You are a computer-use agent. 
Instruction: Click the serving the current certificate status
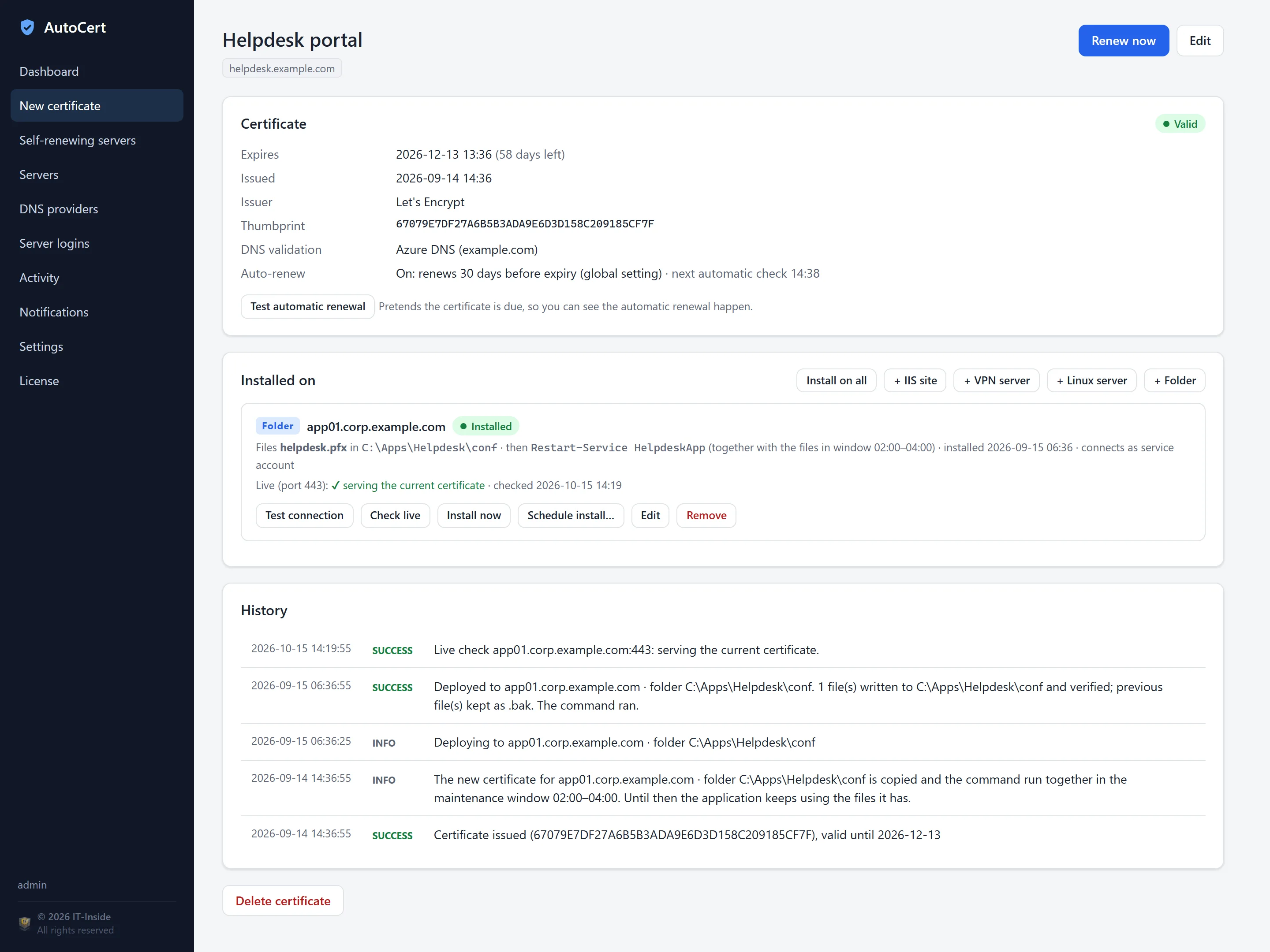(x=408, y=485)
